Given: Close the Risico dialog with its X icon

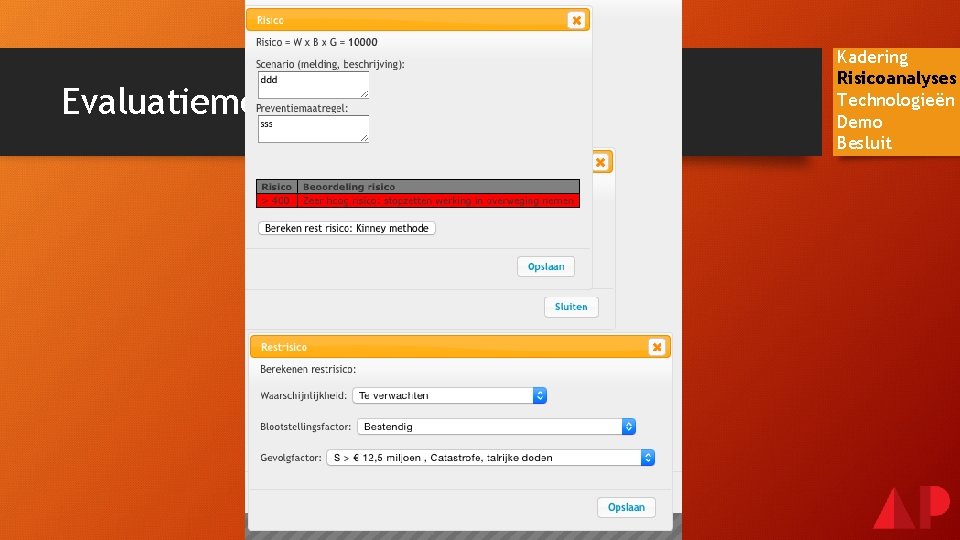Looking at the screenshot, I should (576, 20).
